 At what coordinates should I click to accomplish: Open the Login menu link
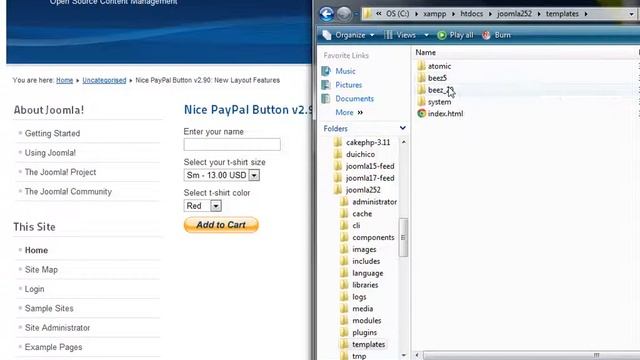click(x=34, y=289)
